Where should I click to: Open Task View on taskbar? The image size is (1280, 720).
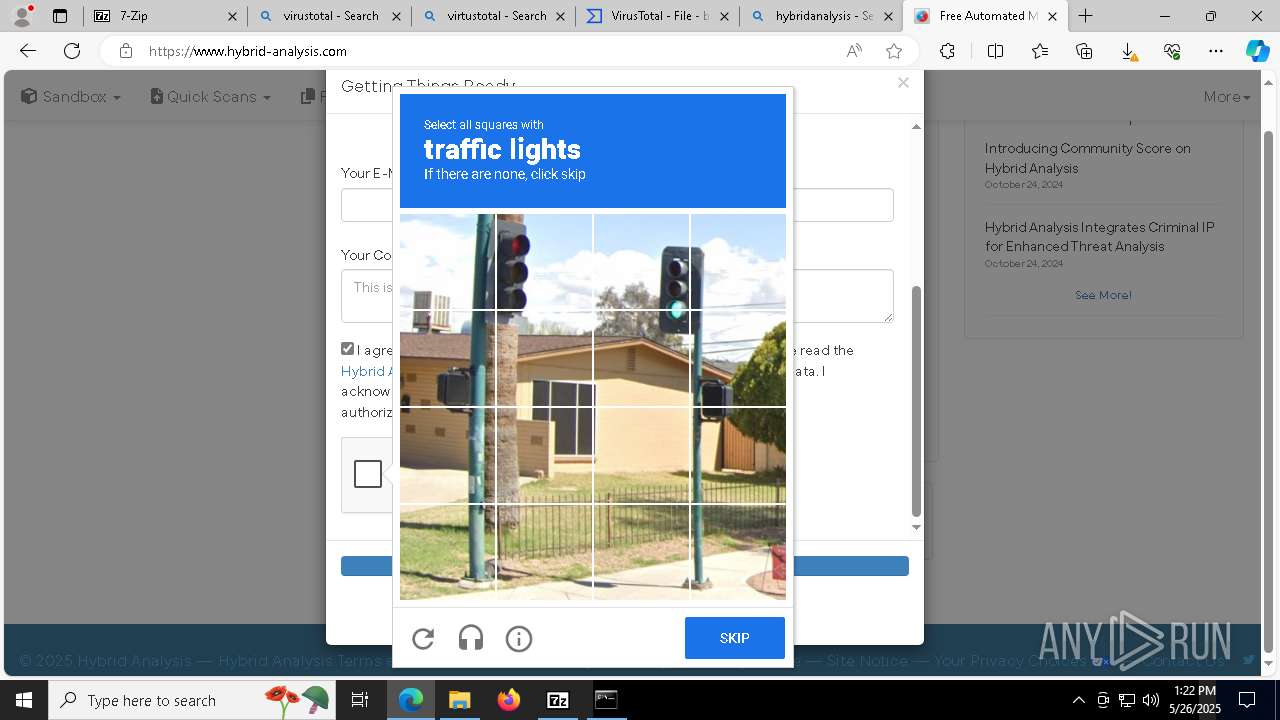360,700
